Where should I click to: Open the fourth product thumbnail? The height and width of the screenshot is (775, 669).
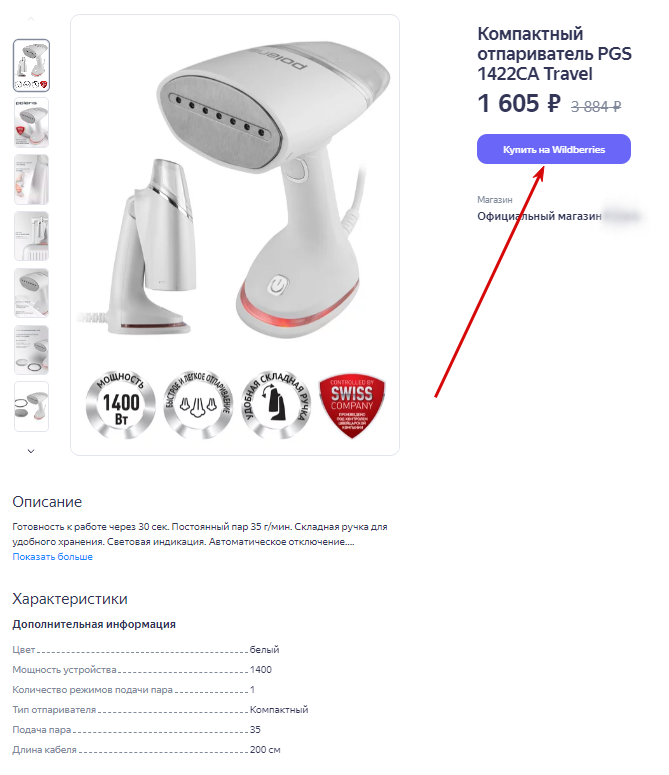(x=31, y=236)
